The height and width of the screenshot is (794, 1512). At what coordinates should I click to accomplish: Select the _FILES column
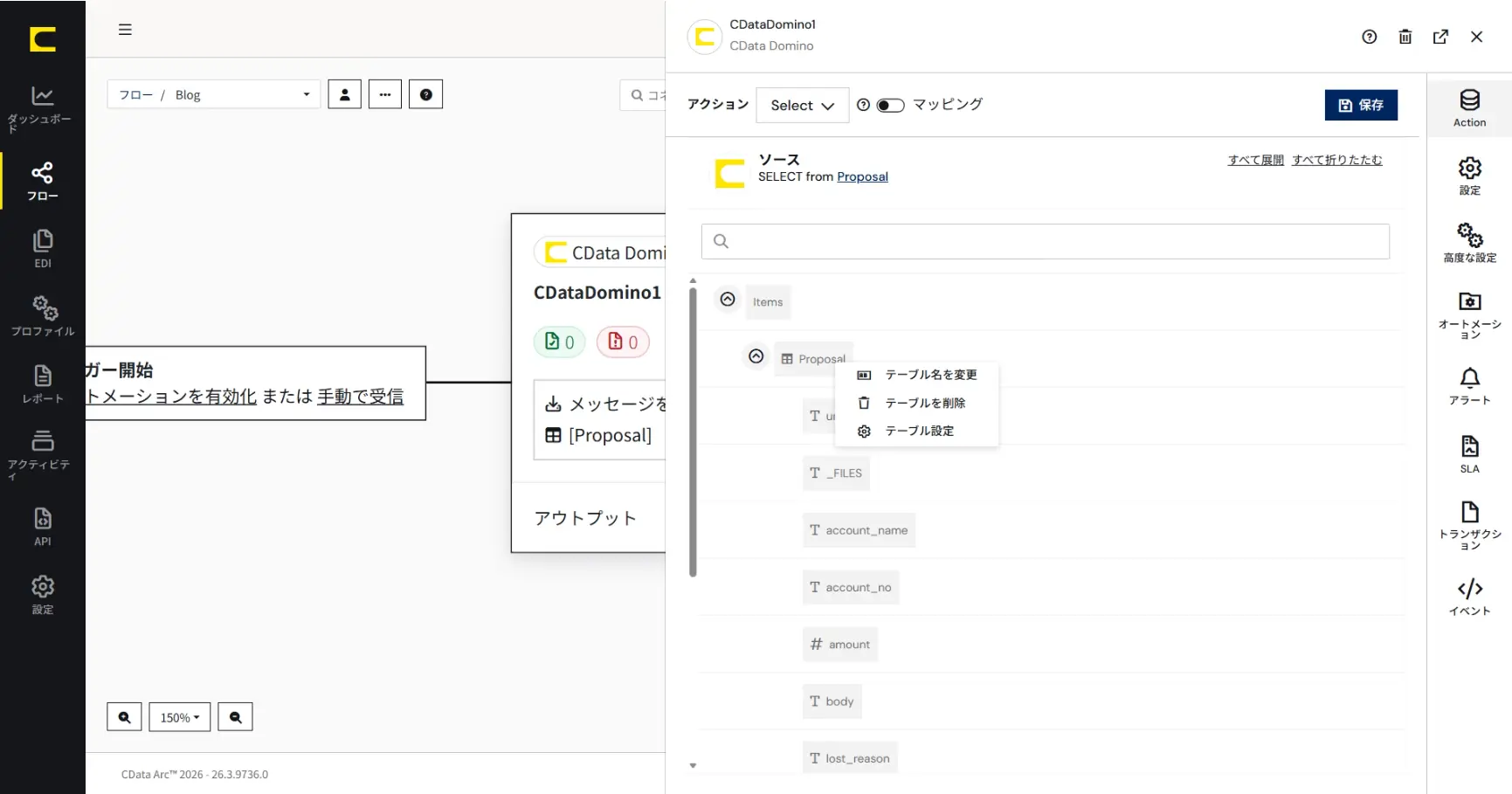pos(836,473)
